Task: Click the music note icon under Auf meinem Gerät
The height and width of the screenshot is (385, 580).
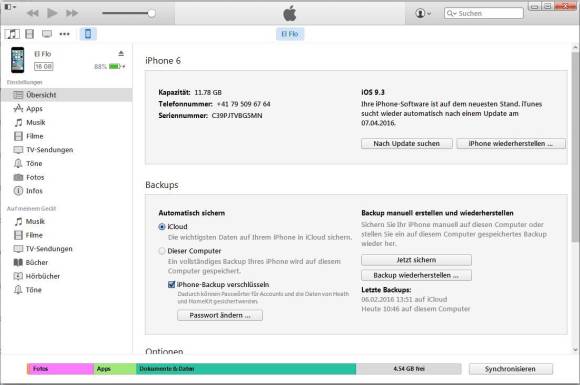Action: 18,221
